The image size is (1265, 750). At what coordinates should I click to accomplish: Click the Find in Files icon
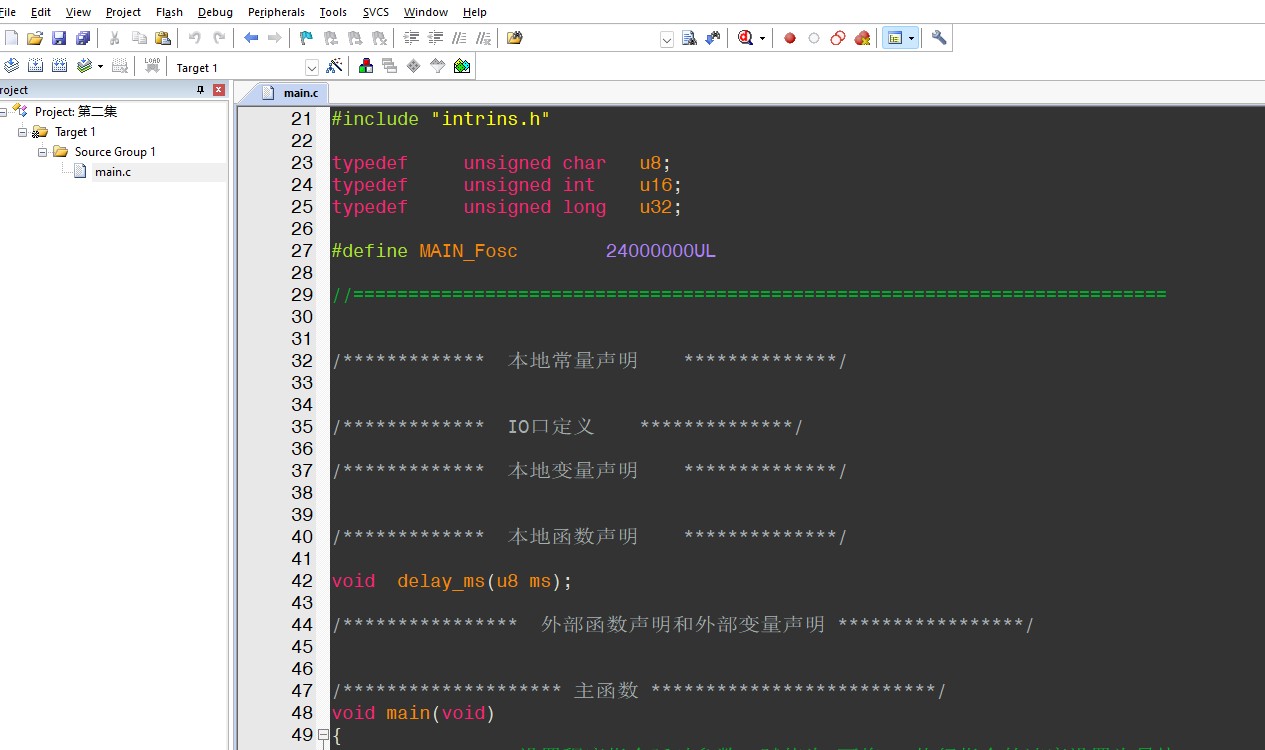click(x=689, y=38)
